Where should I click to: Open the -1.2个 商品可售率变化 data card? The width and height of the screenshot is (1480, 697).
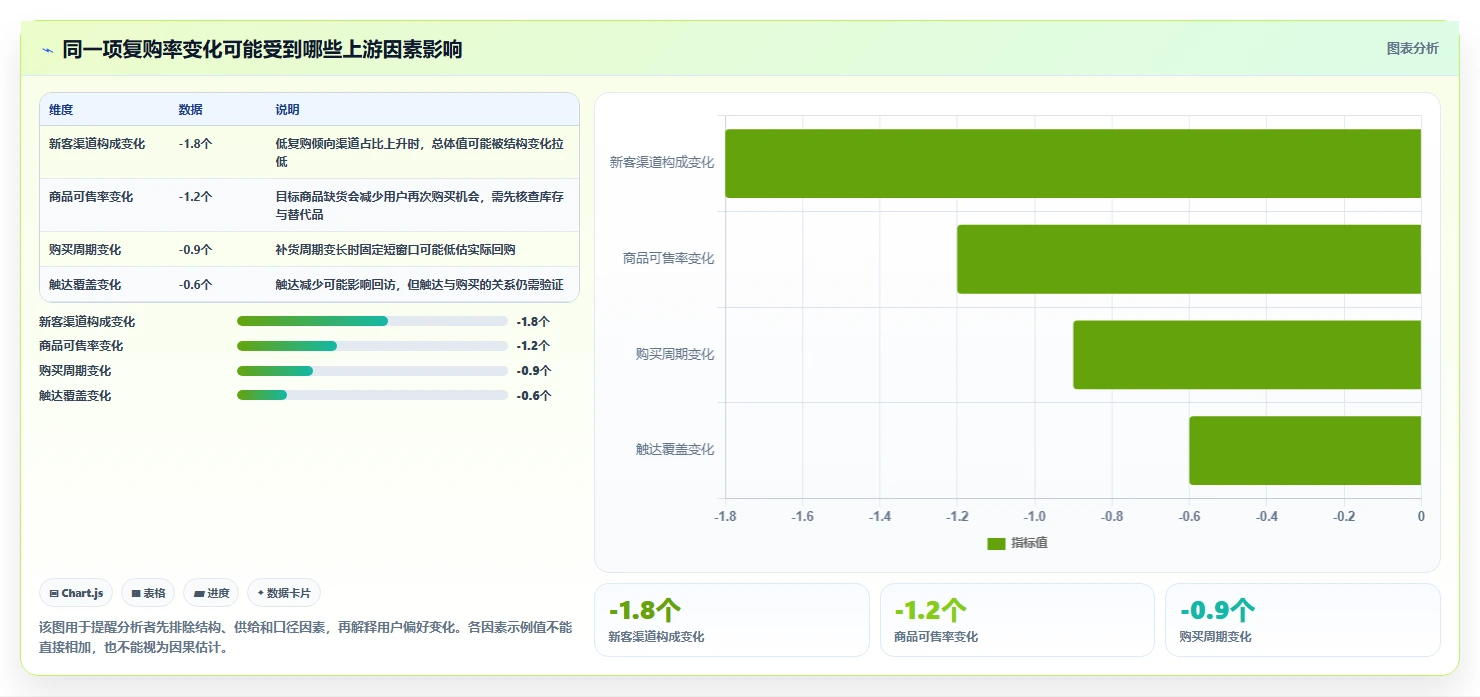coord(1017,620)
